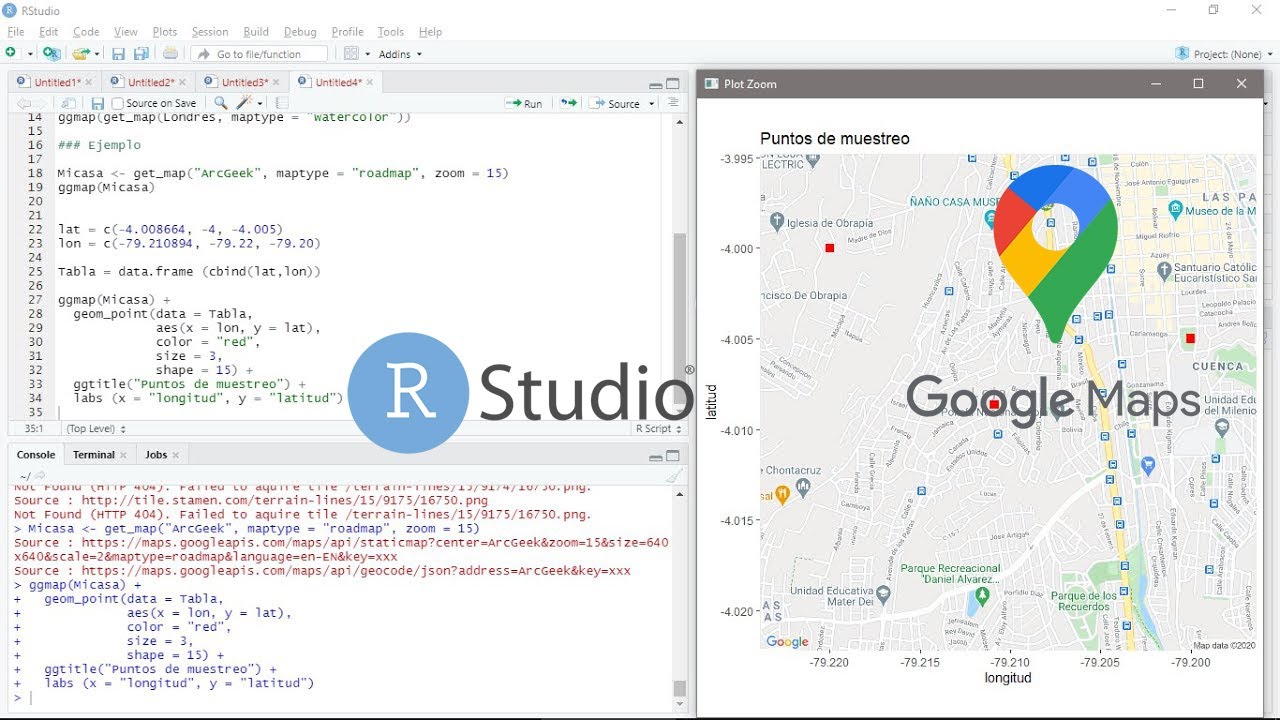Click the Create a project icon

click(x=51, y=53)
